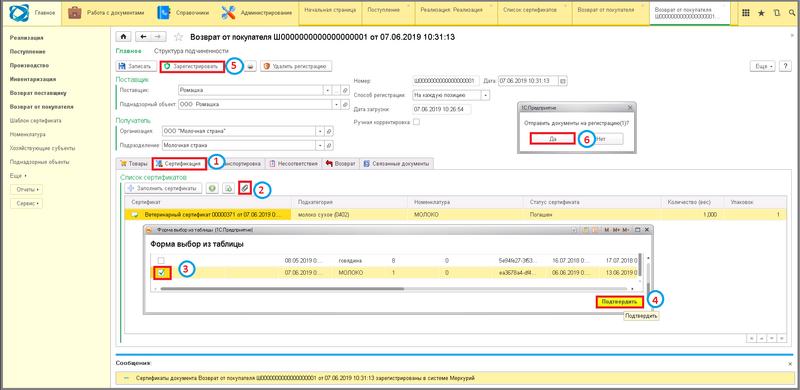Open the Работа с документами section
Image resolution: width=800 pixels, height=390 pixels.
[106, 13]
